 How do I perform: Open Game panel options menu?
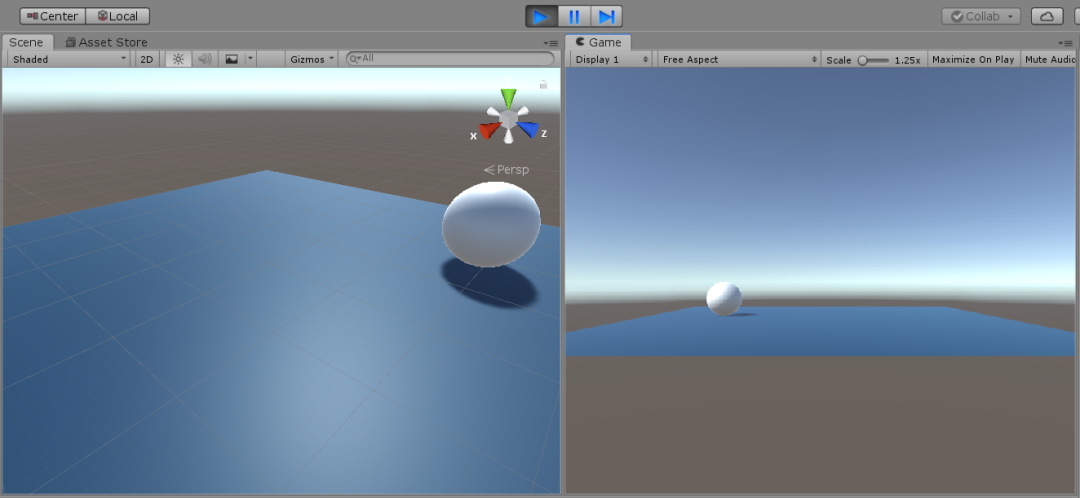tap(1066, 43)
